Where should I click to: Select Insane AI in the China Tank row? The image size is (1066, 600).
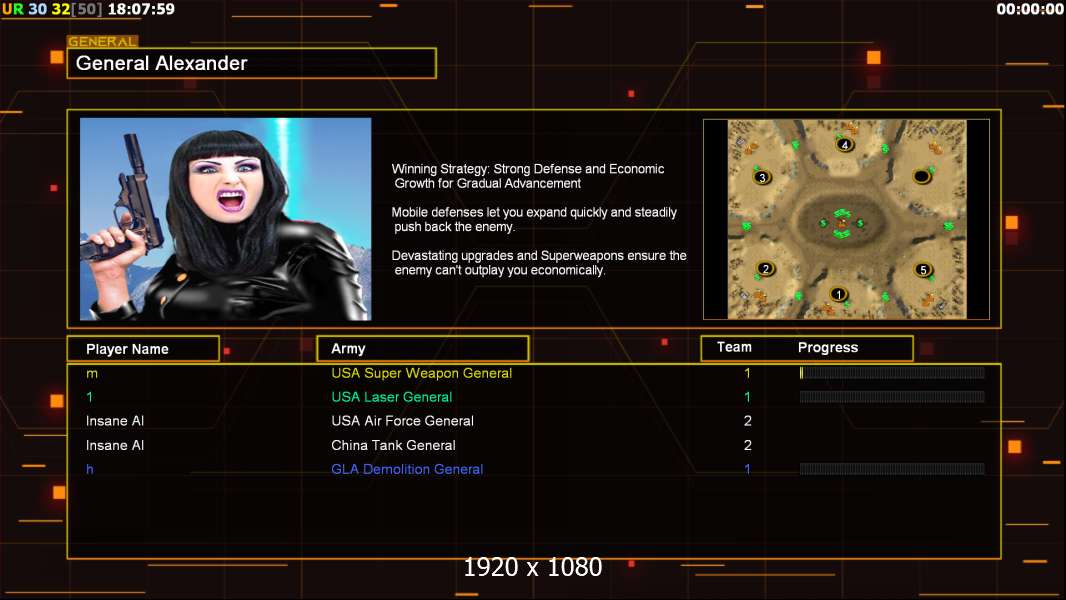point(115,446)
